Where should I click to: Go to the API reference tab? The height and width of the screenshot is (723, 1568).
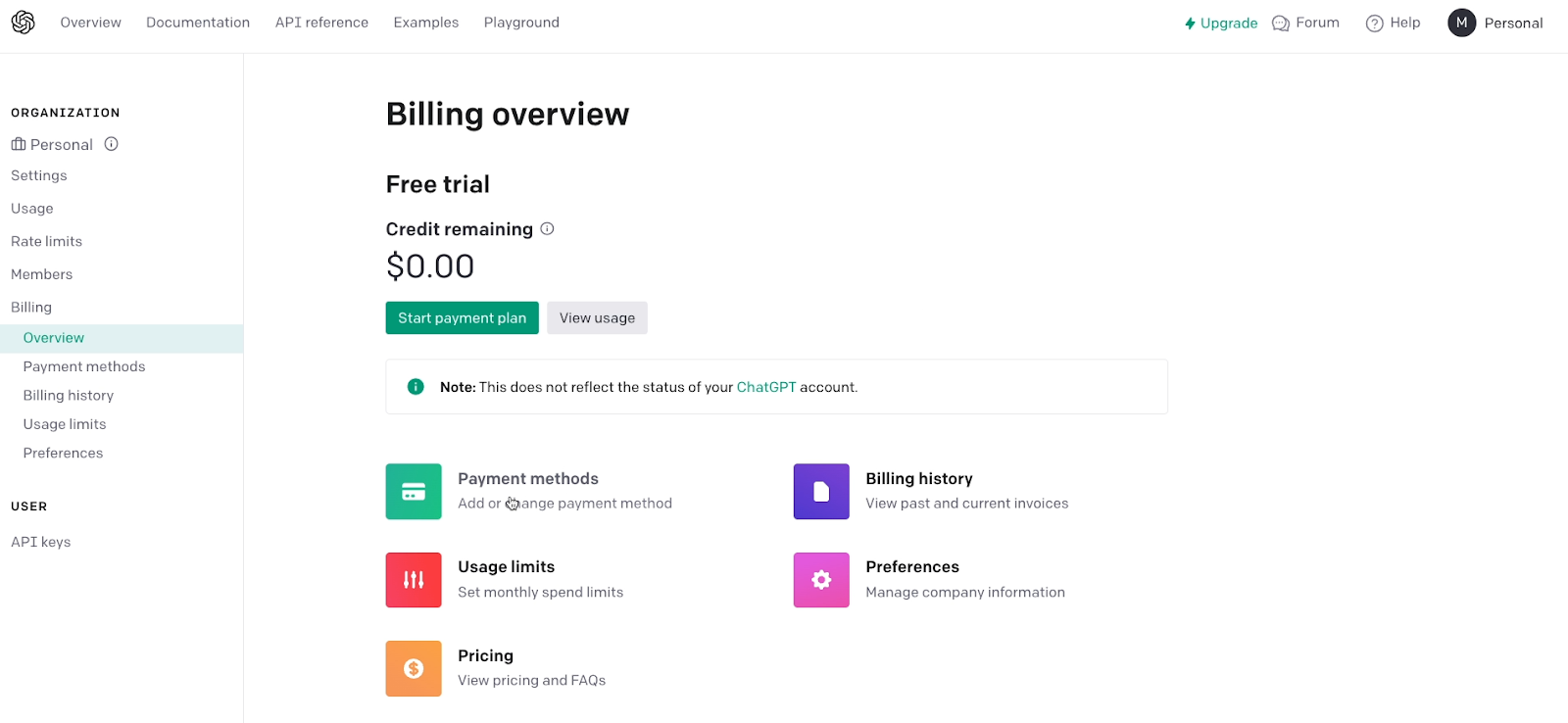click(x=321, y=23)
